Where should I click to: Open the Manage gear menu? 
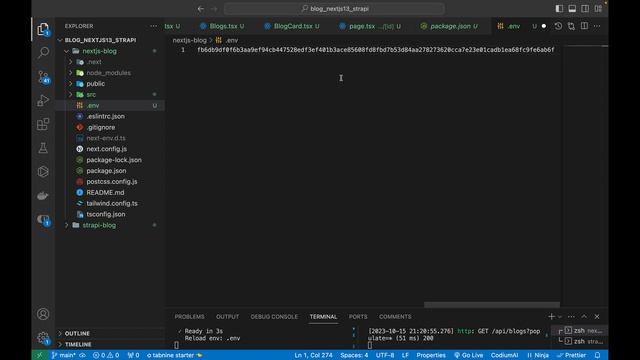pos(43,338)
